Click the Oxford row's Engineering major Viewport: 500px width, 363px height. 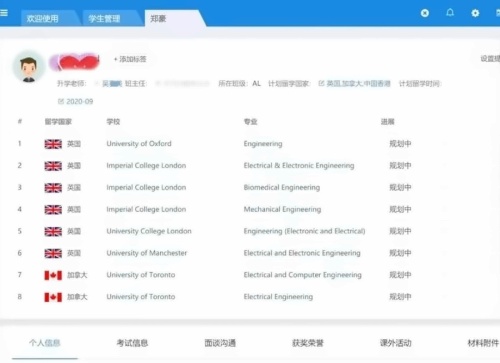click(263, 144)
